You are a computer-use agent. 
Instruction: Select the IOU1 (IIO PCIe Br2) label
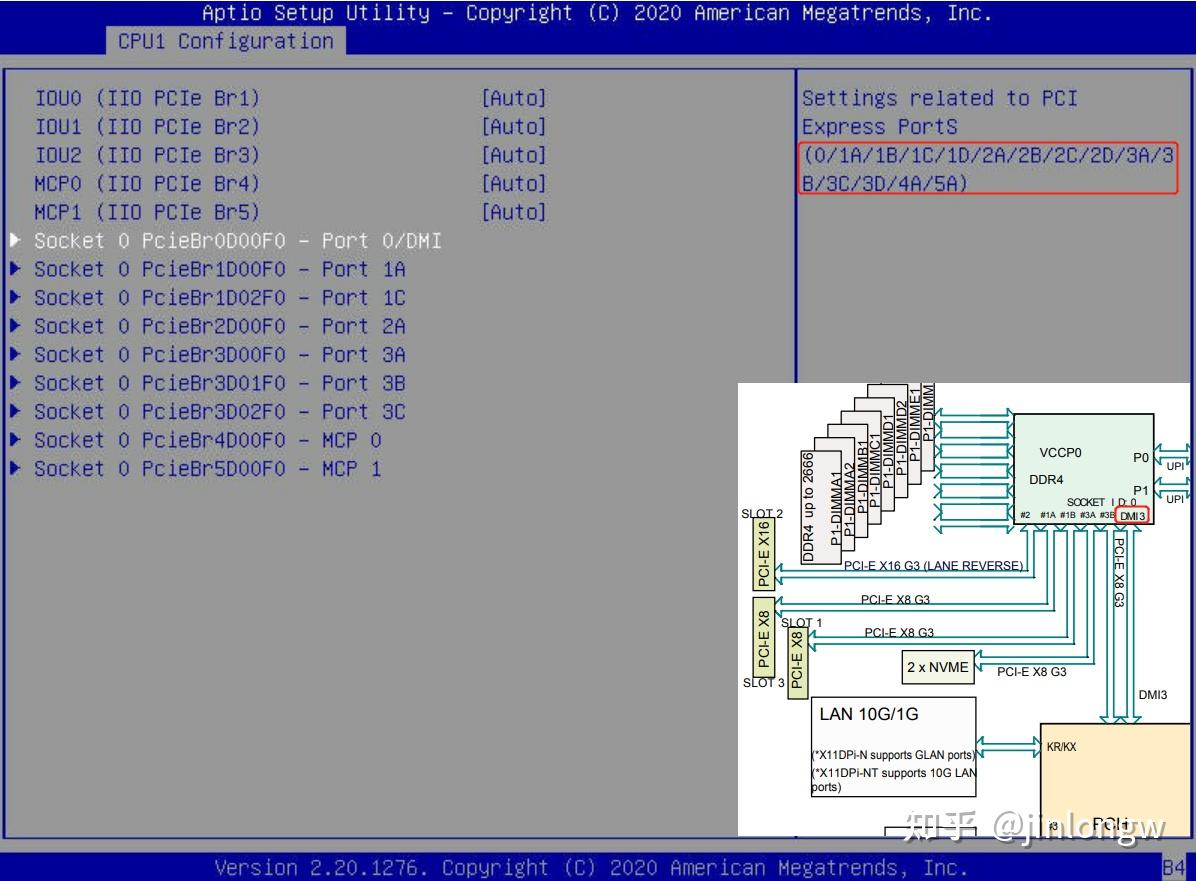[x=147, y=127]
